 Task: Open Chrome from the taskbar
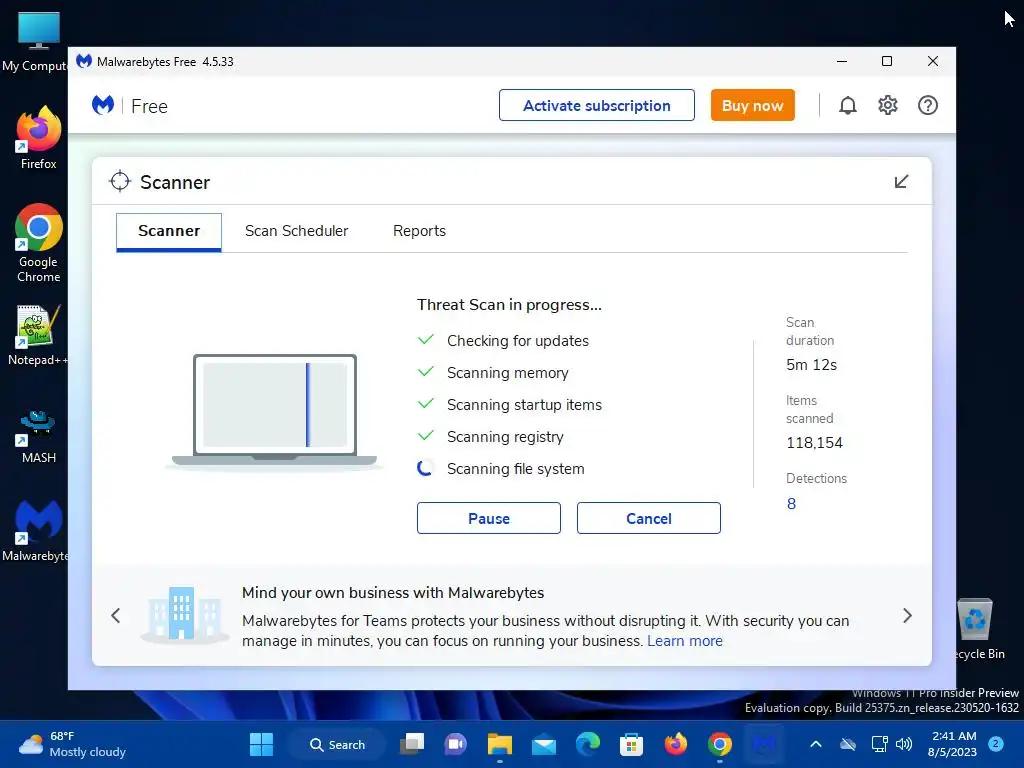(x=720, y=744)
